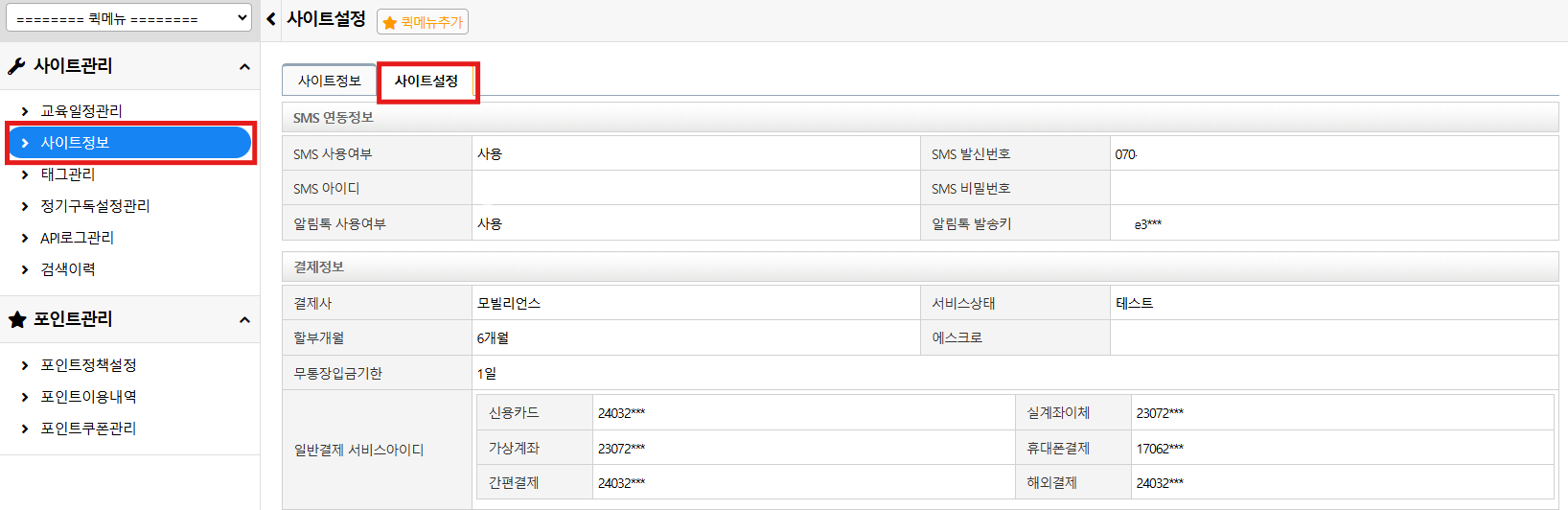Open 정기구독설정관리 in the sidebar
The width and height of the screenshot is (1568, 510).
95,206
